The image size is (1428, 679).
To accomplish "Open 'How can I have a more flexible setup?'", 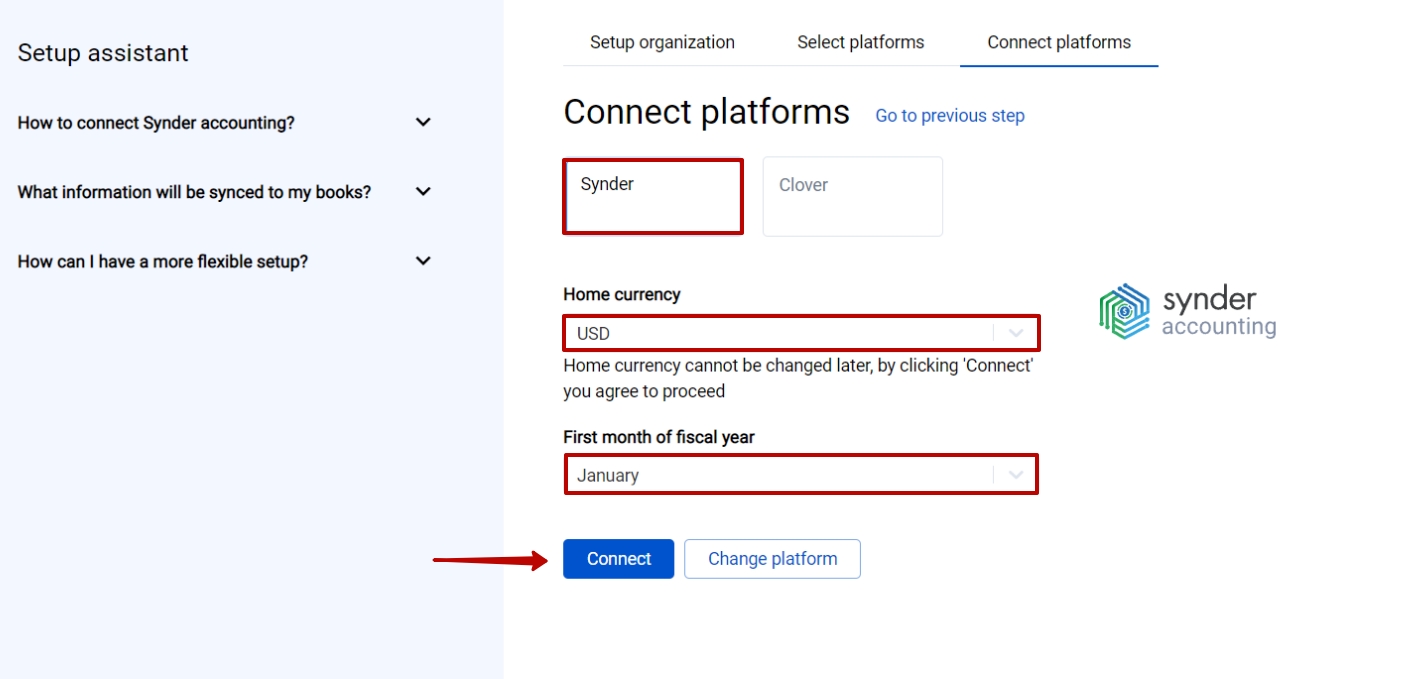I will coord(163,262).
